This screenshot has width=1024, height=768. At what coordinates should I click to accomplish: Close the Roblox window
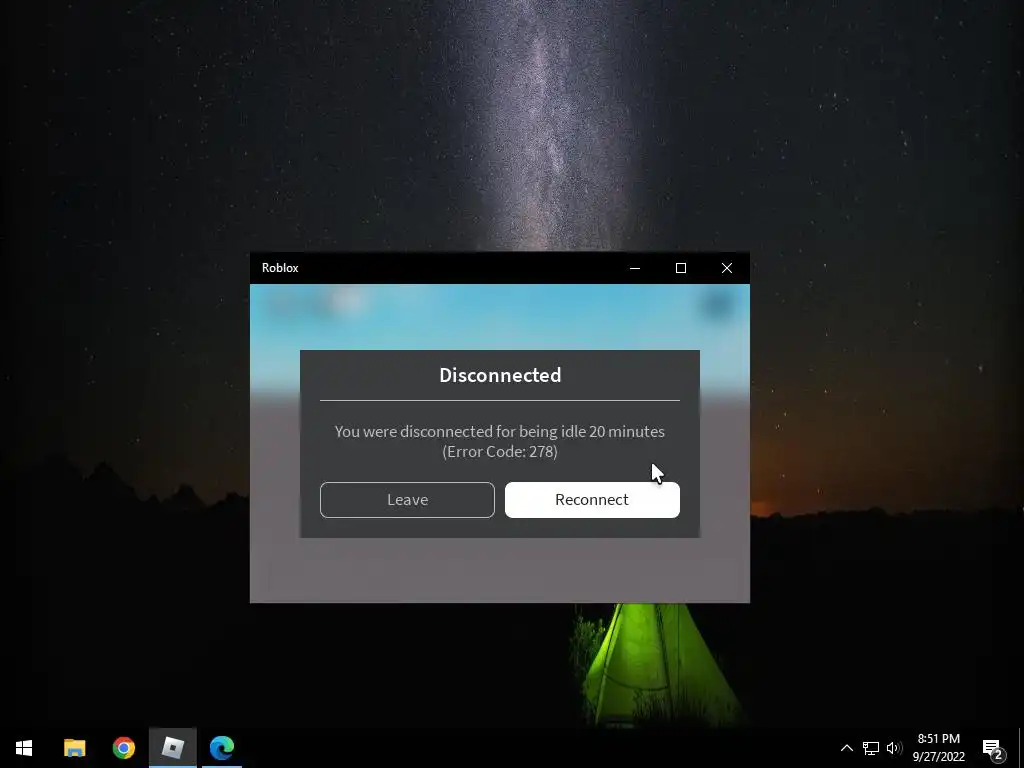(x=726, y=268)
